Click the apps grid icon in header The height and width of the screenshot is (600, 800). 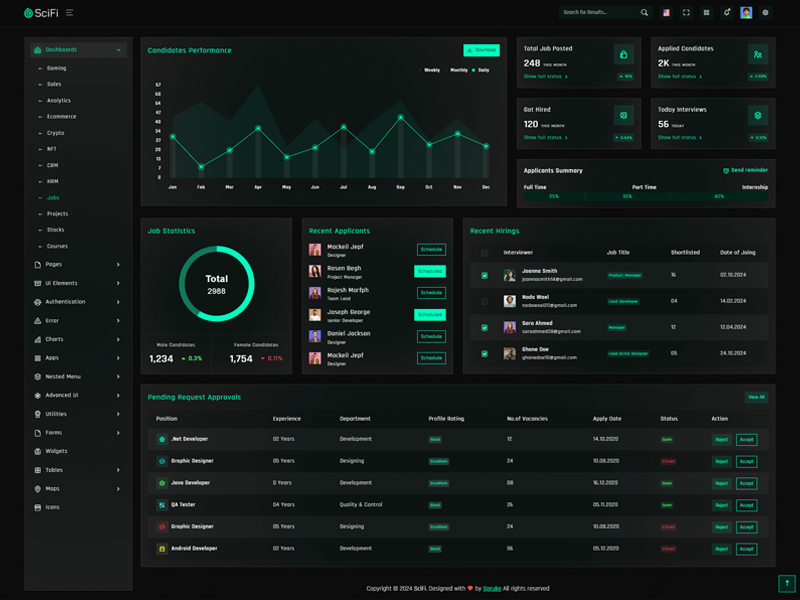pos(706,13)
